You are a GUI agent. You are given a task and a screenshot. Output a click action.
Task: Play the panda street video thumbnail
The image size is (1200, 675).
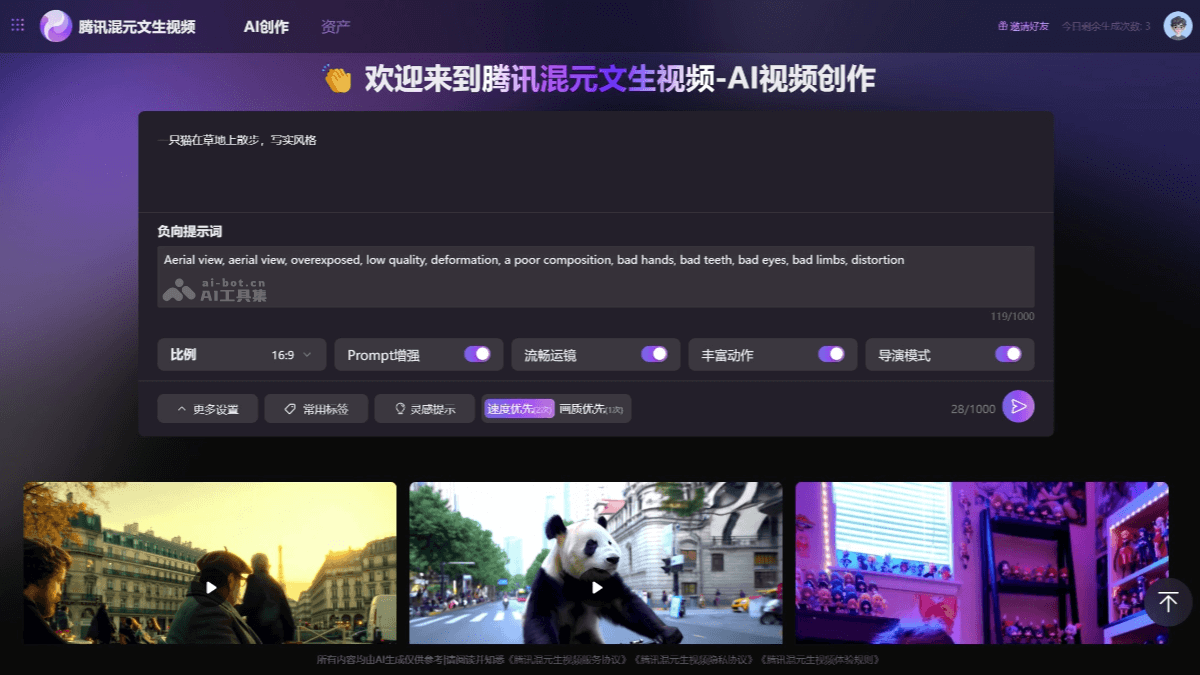pos(595,589)
